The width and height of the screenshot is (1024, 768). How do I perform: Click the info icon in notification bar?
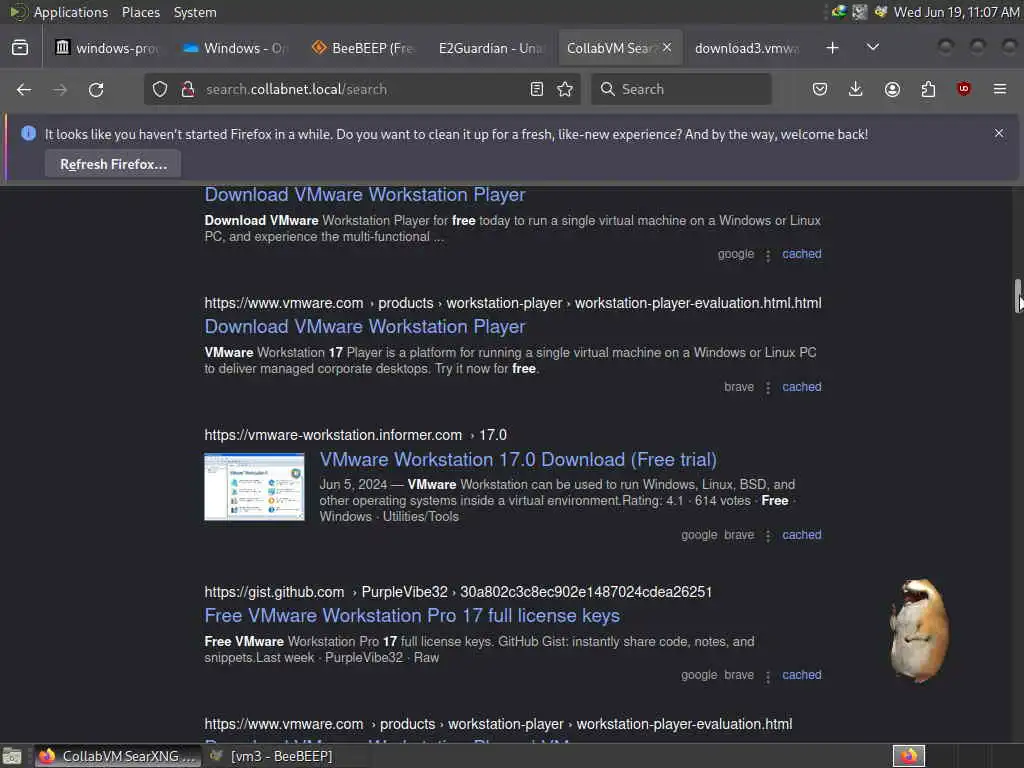tap(28, 133)
